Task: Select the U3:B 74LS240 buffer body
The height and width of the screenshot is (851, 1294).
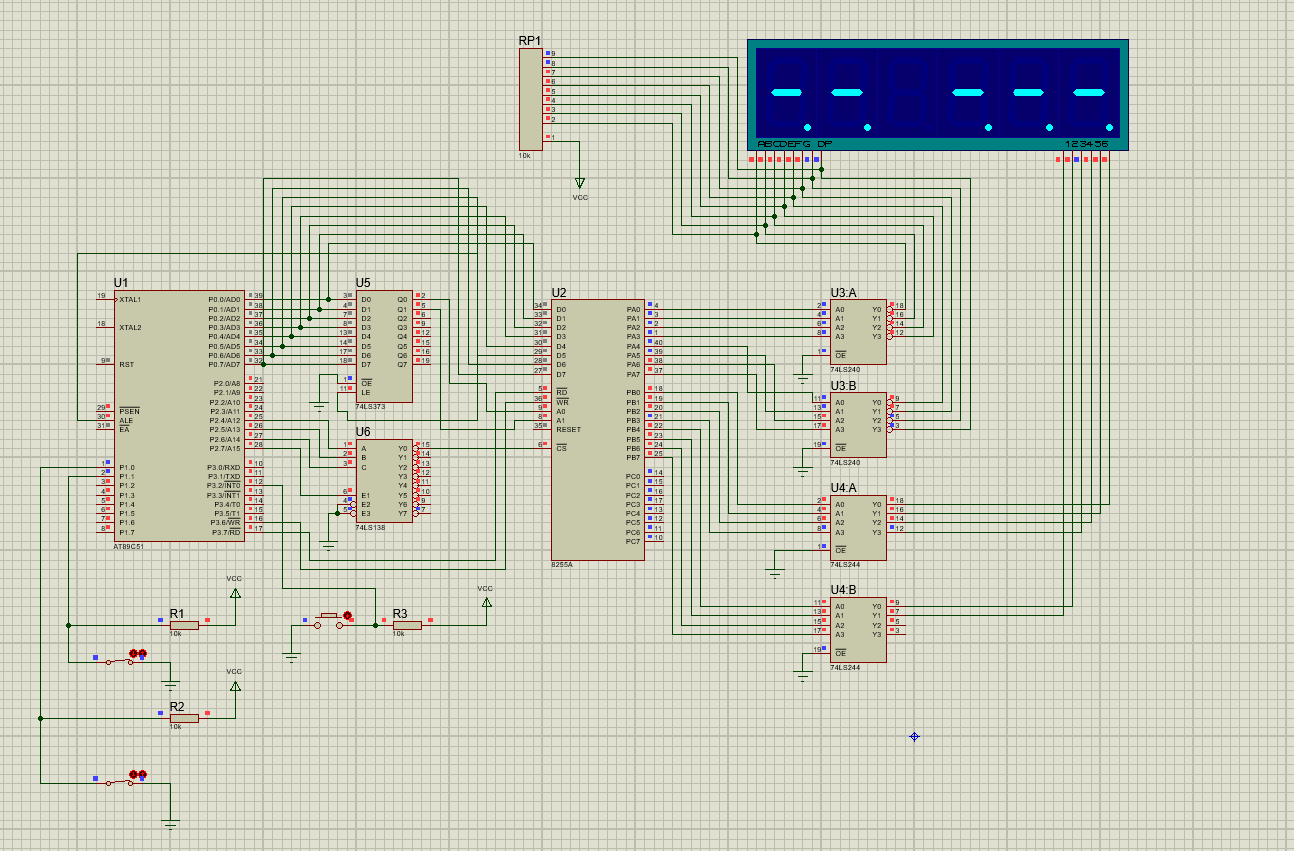Action: pos(857,425)
